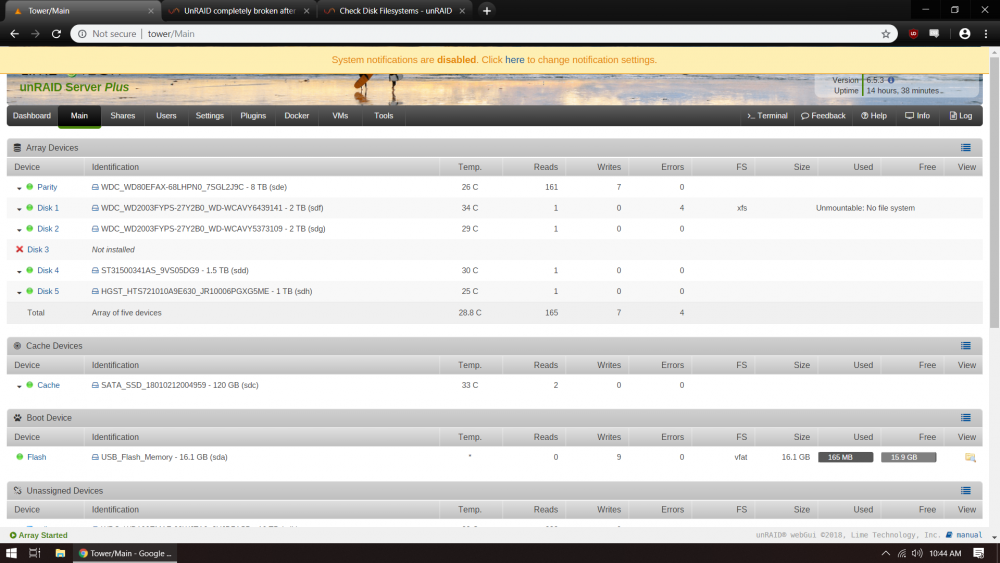
Task: Expand the Disk 1 row dropdown arrow
Action: pos(19,208)
